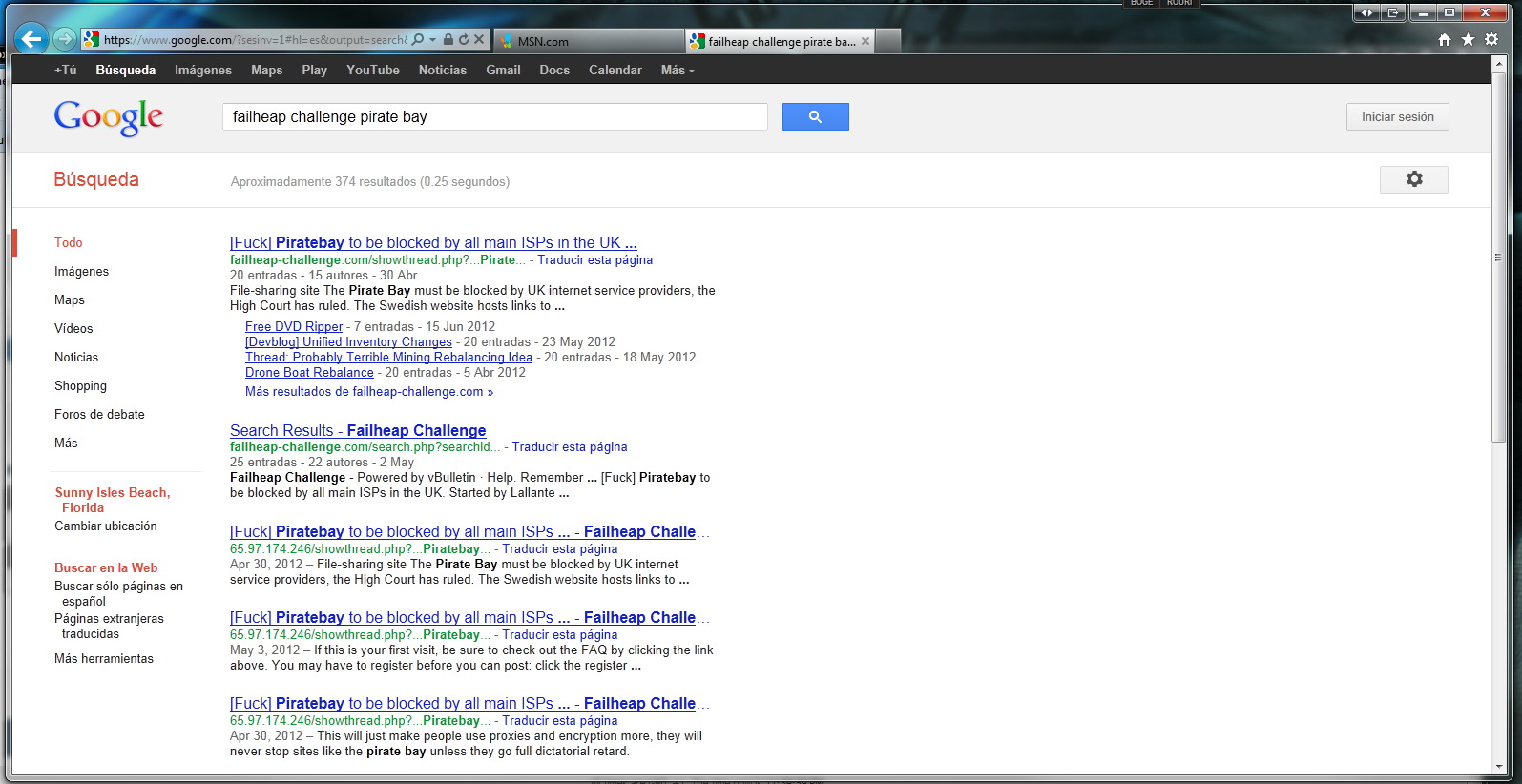
Task: Click Traducir esta página on the first result
Action: (x=595, y=259)
